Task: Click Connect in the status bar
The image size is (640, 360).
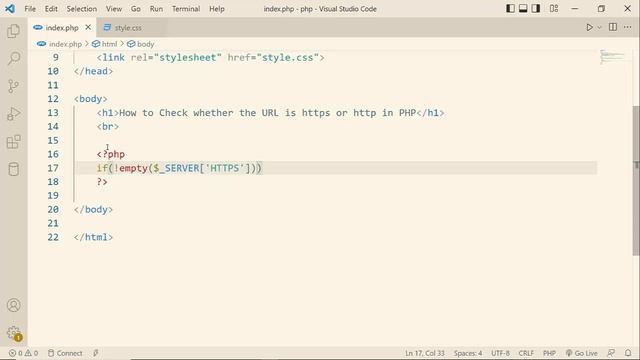Action: pyautogui.click(x=65, y=353)
